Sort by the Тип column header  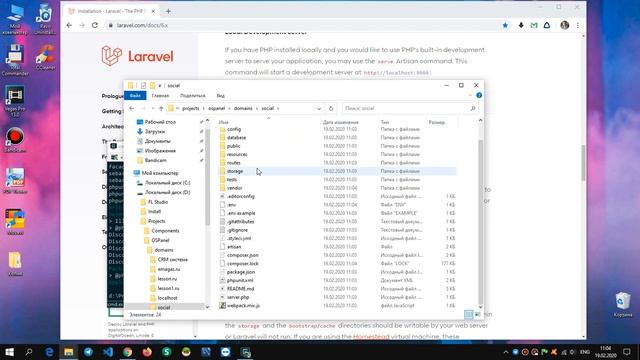tap(385, 122)
